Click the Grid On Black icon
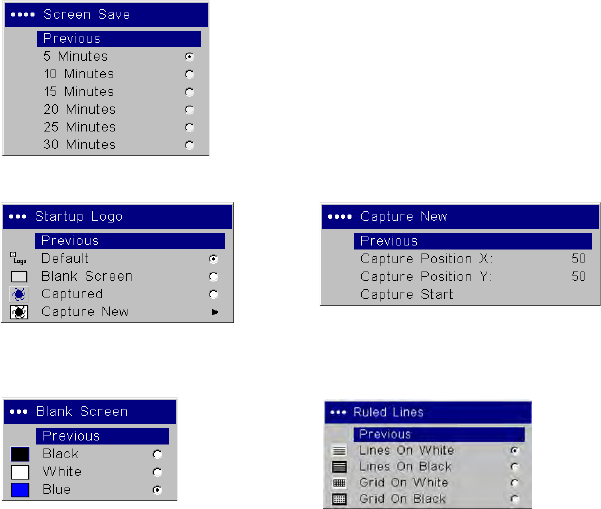 (338, 499)
